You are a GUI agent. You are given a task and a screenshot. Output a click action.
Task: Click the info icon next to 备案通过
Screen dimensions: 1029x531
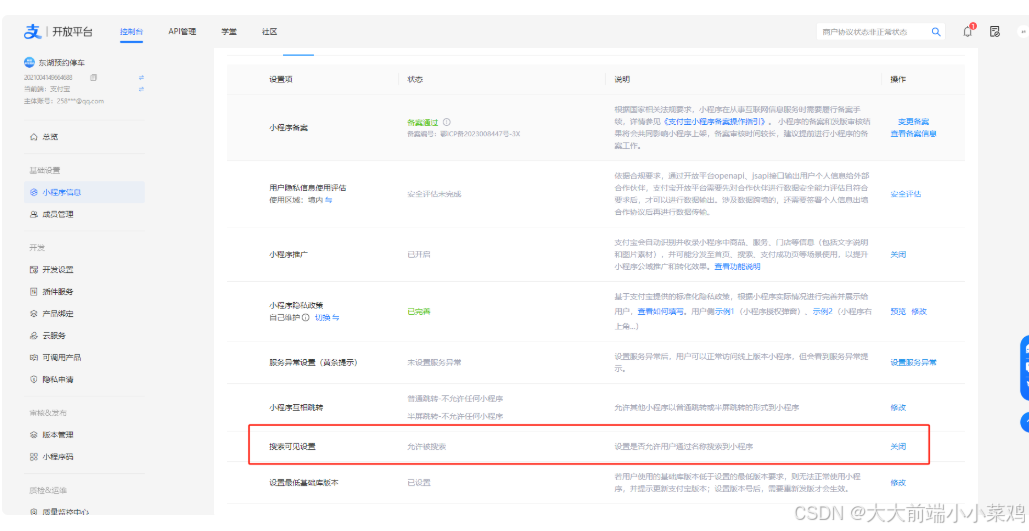click(446, 122)
